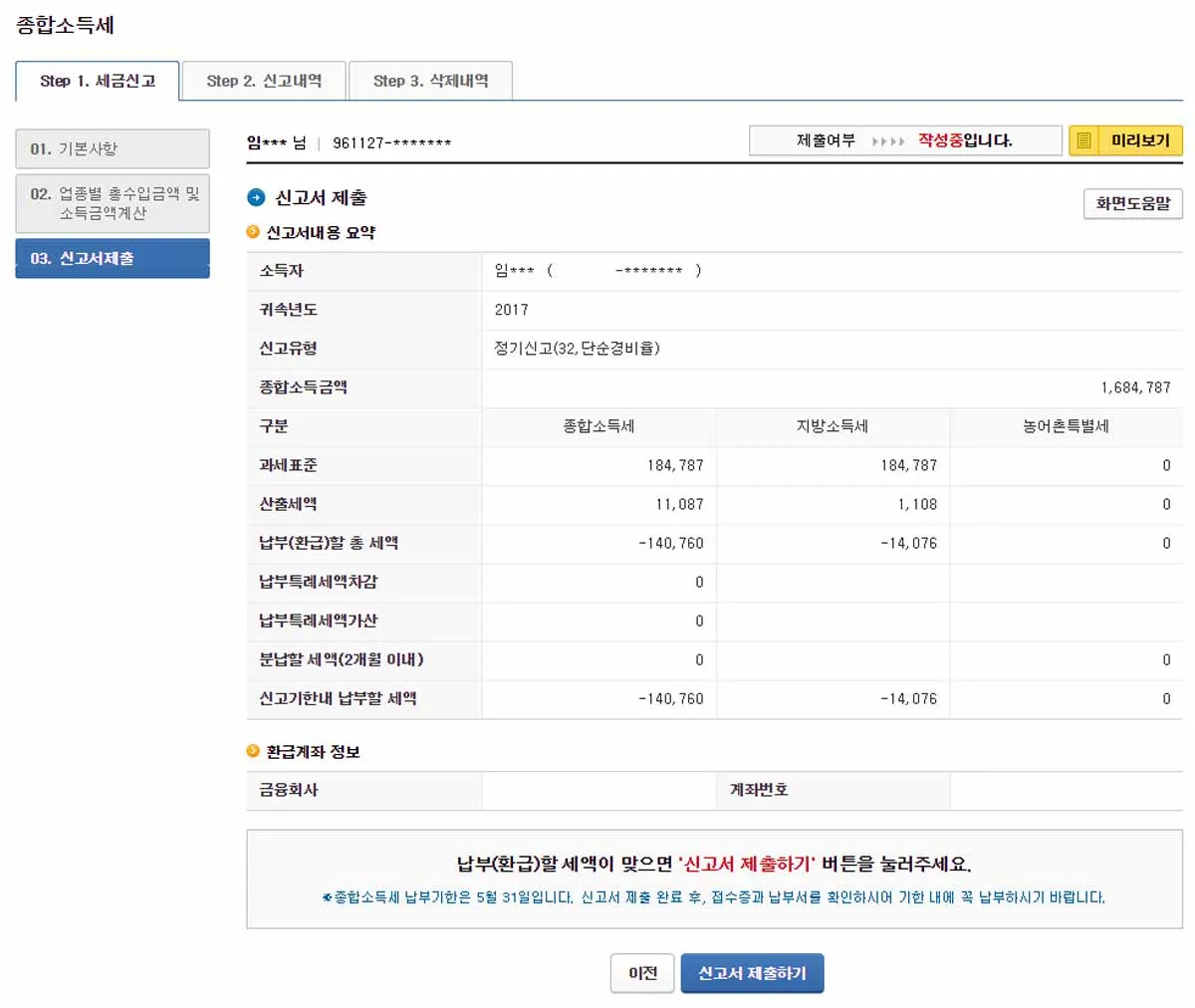Screen dimensions: 1195x1008
Task: Submit using 신고서 제출하기 button
Action: [752, 973]
